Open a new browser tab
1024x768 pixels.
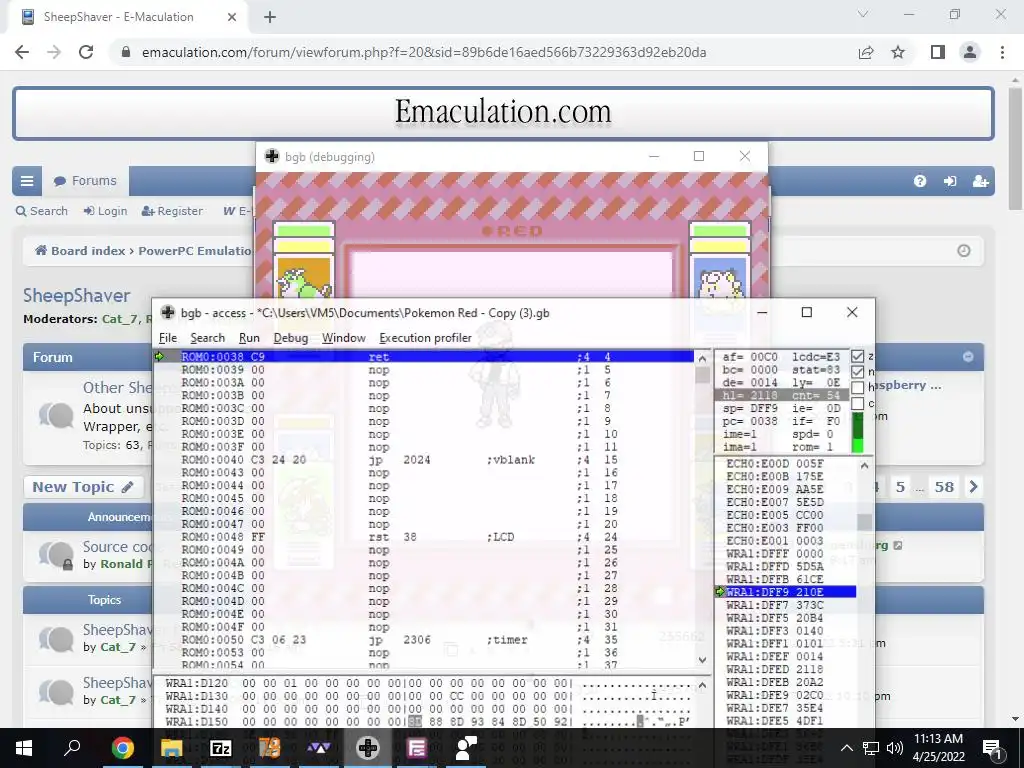[270, 17]
